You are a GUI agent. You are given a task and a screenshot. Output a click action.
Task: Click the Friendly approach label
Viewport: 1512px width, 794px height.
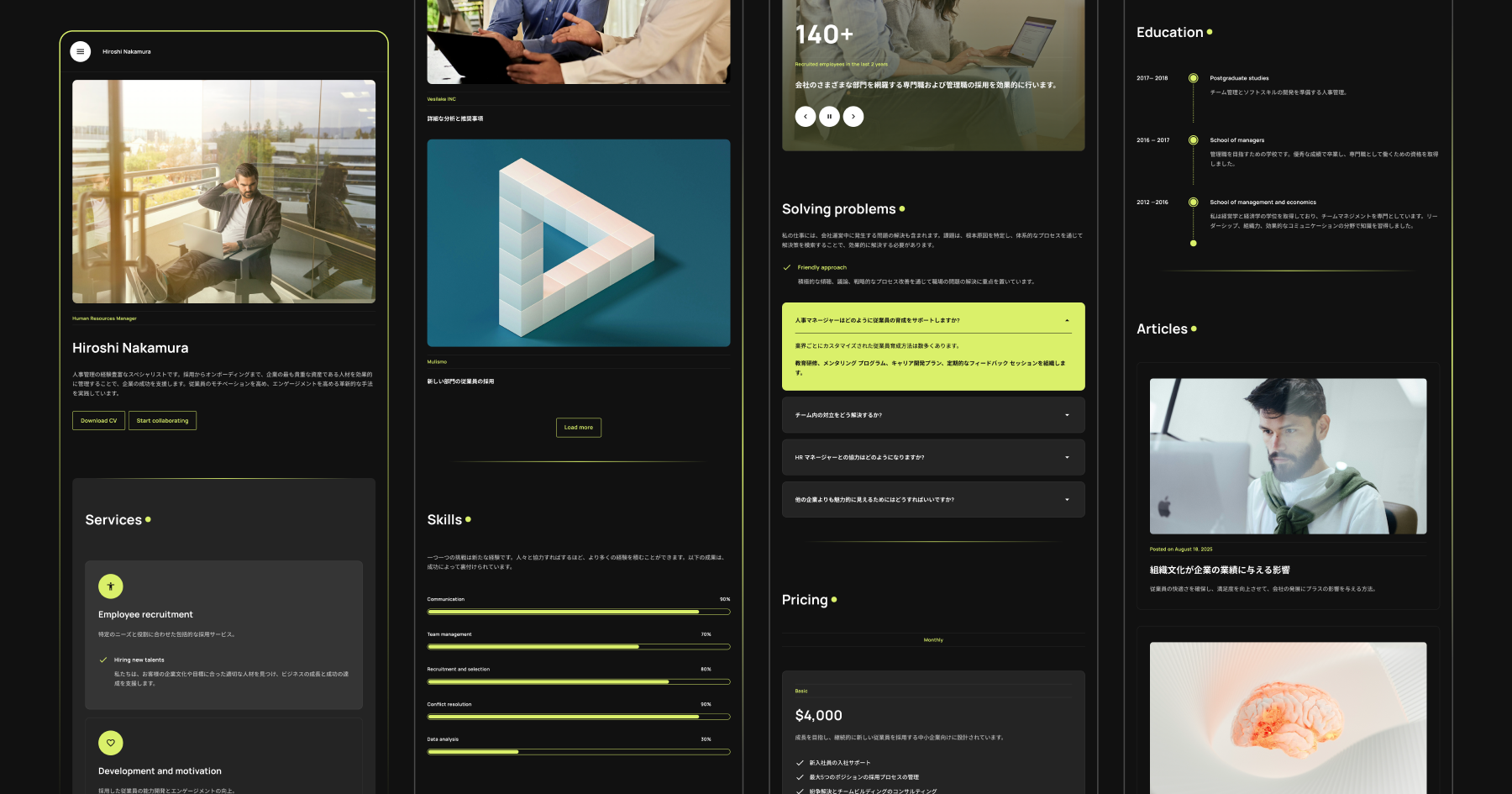822,267
